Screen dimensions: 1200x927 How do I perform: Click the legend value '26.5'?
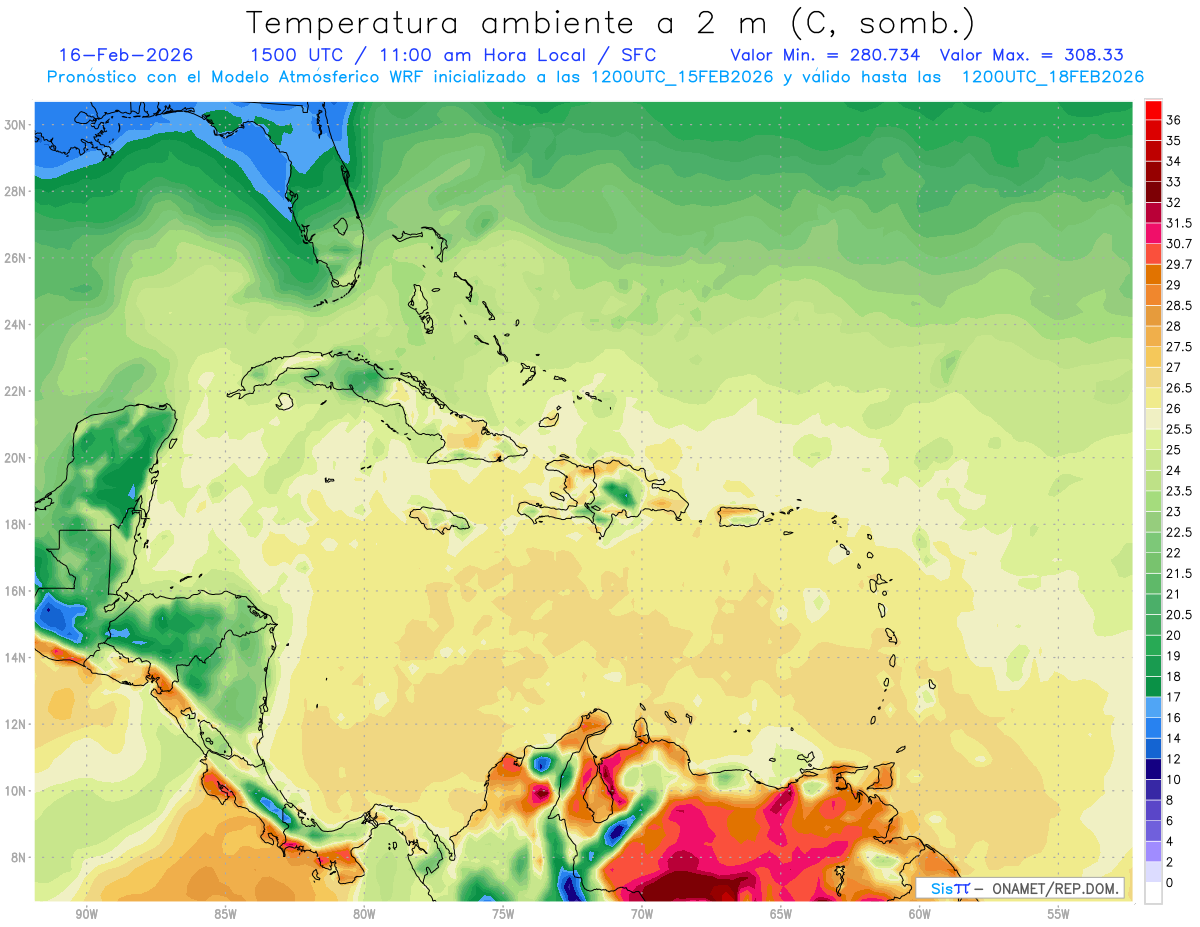point(1179,388)
